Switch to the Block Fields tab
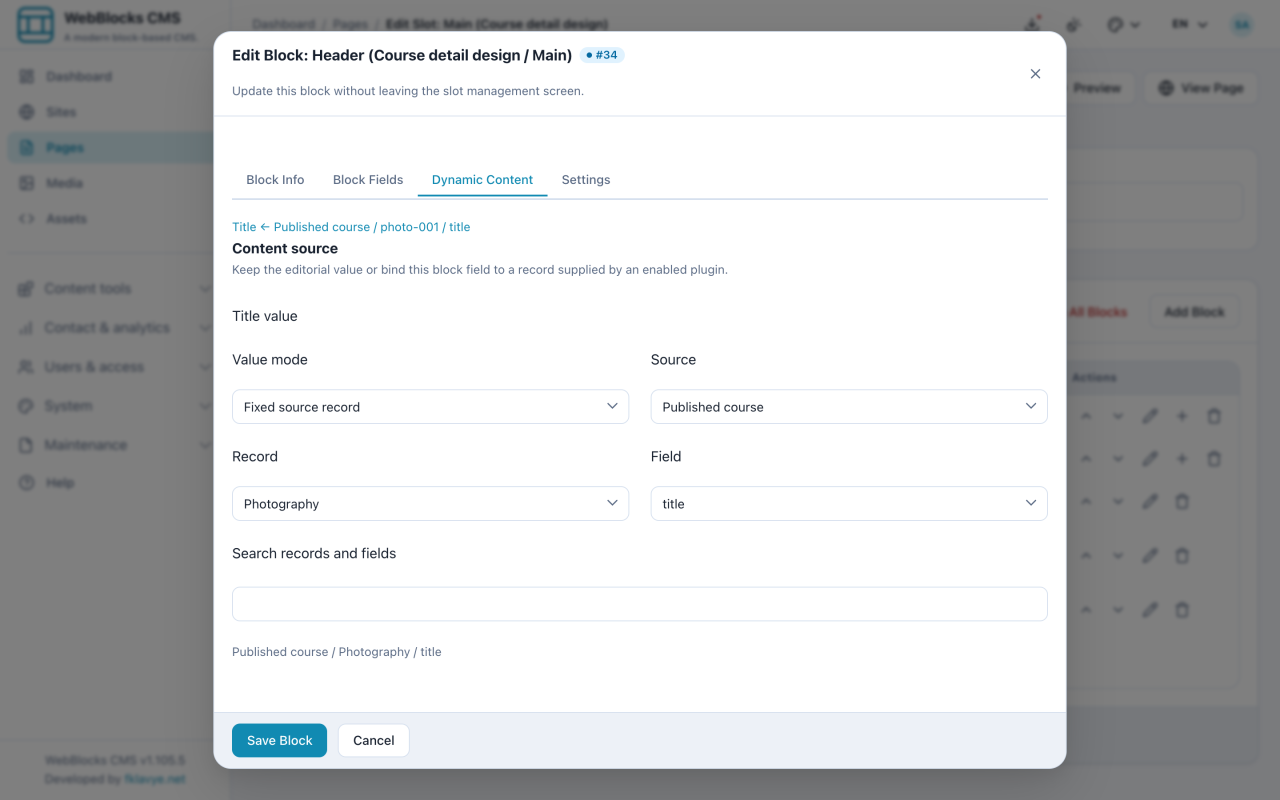This screenshot has width=1280, height=800. point(368,180)
